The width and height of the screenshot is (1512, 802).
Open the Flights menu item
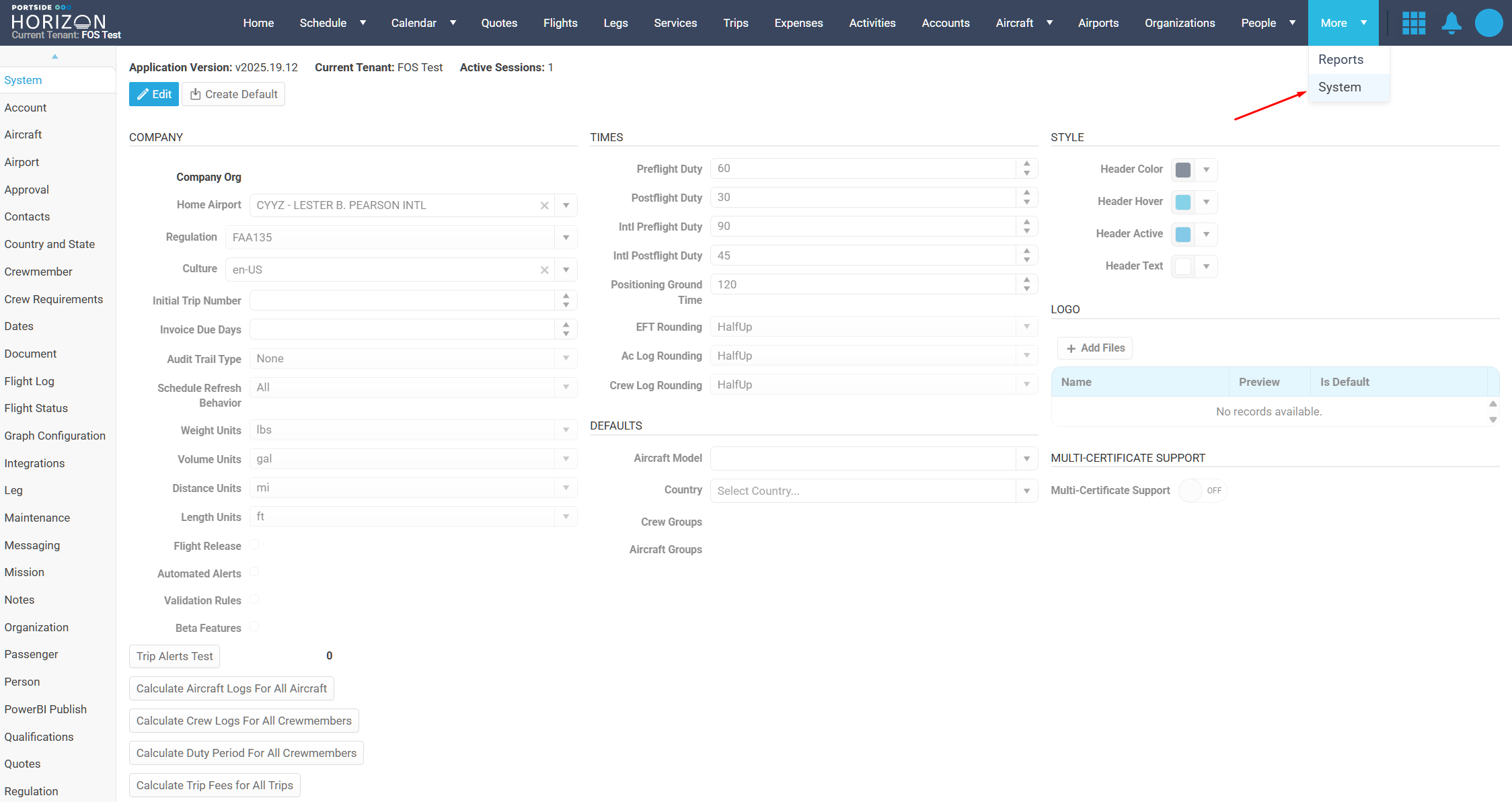point(560,23)
